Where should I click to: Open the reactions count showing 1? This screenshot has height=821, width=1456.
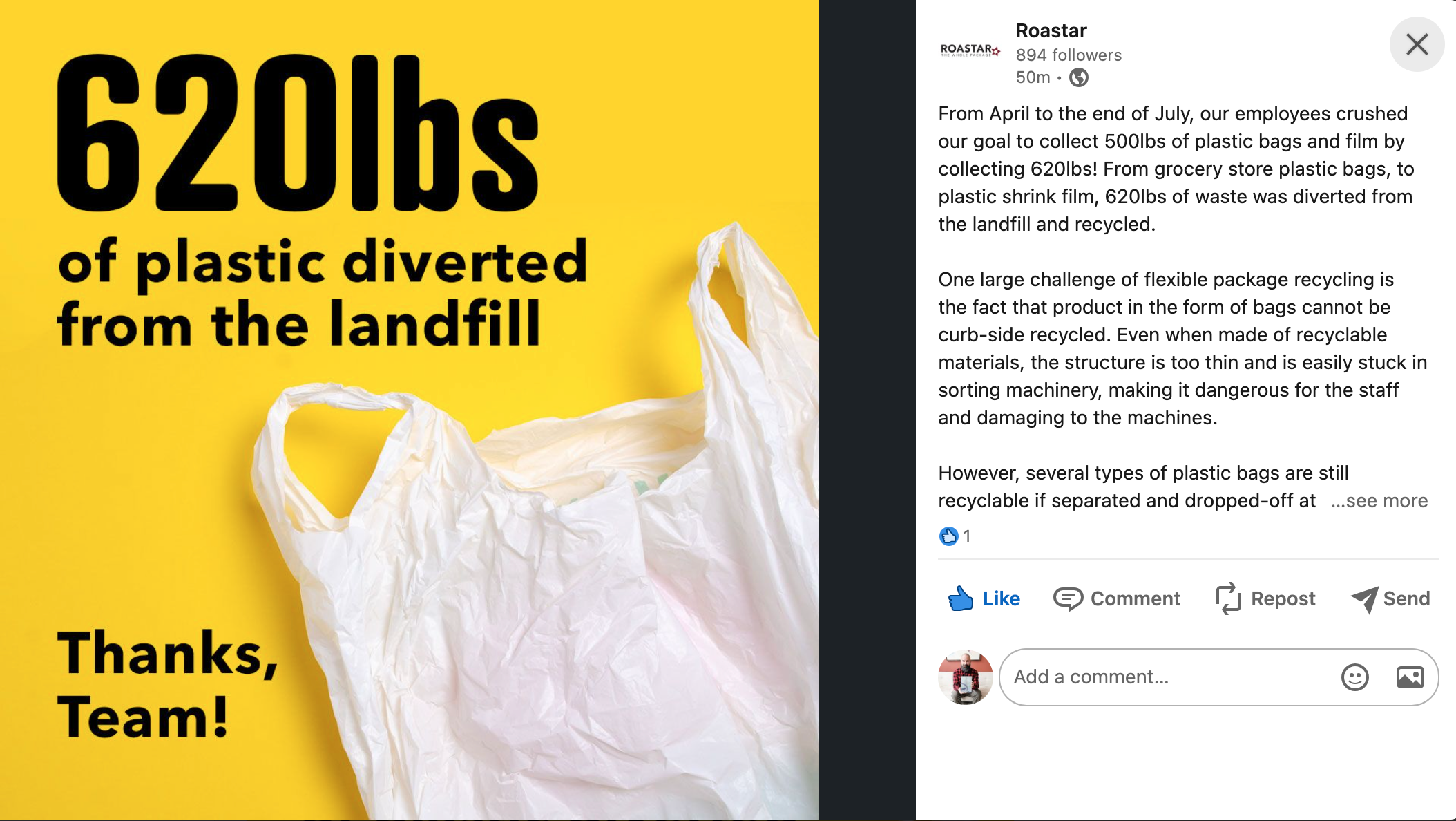967,536
